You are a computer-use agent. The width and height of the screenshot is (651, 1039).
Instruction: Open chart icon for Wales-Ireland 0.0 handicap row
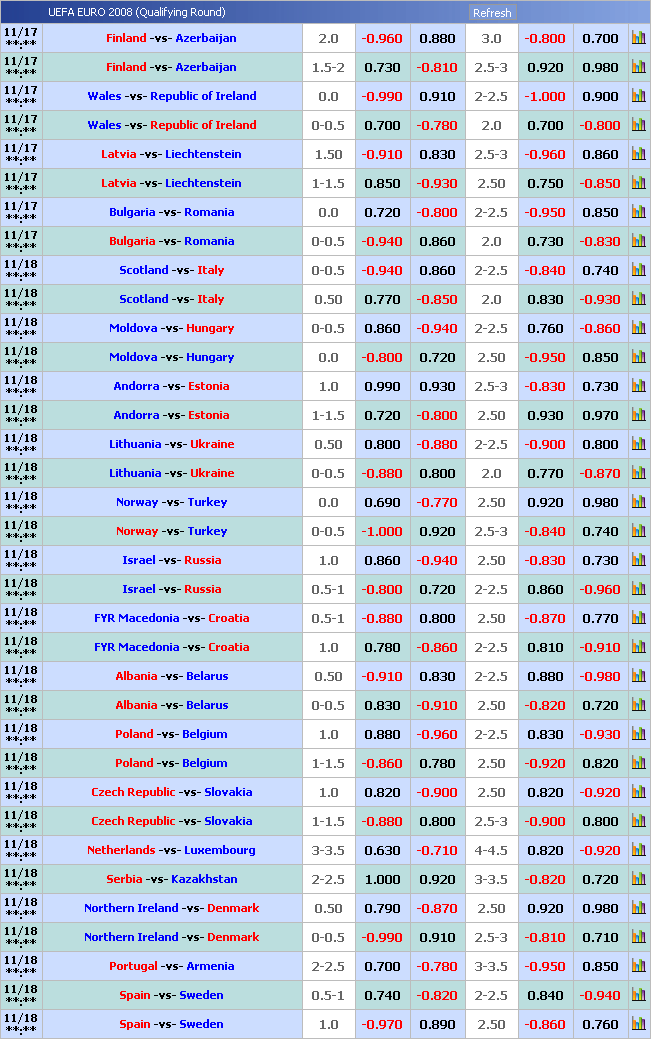638,96
